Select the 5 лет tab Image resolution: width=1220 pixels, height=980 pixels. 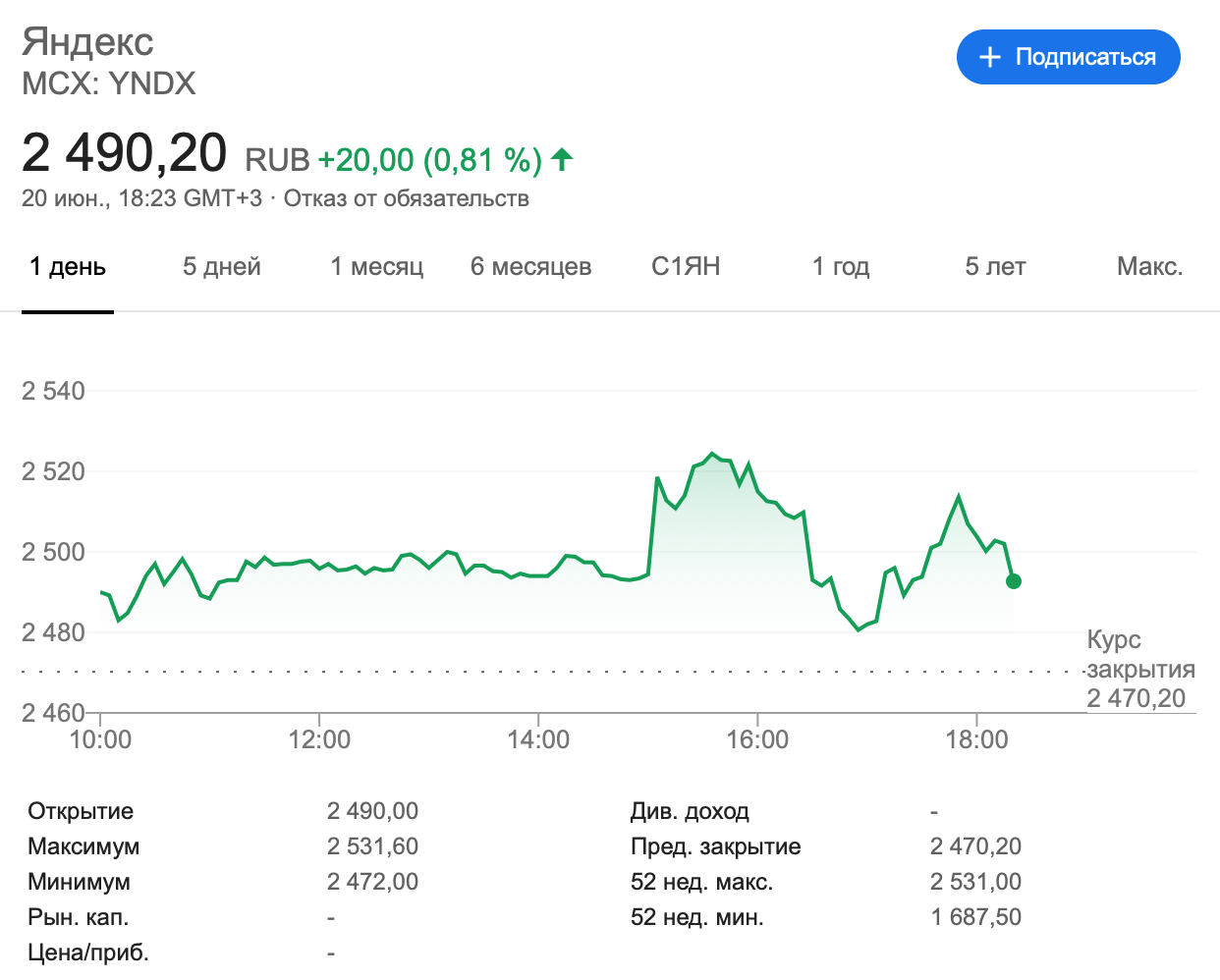pyautogui.click(x=995, y=266)
